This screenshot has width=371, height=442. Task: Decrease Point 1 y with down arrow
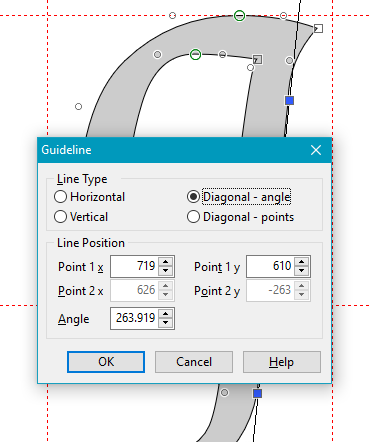pyautogui.click(x=302, y=271)
